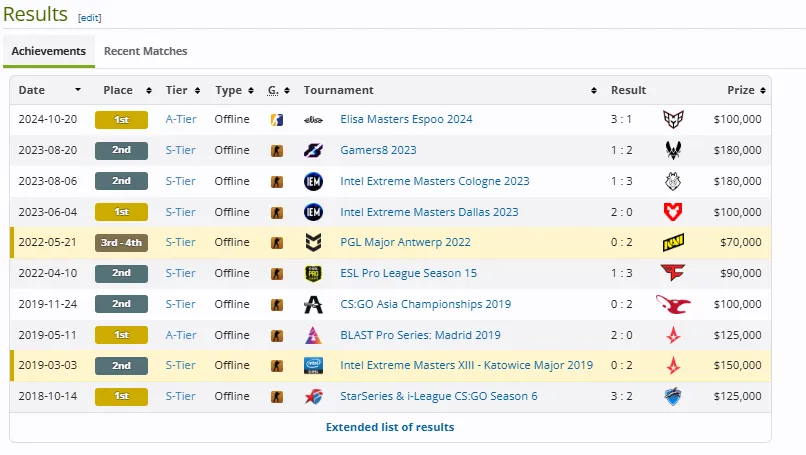
Task: Click the prize value $70,000
Action: click(x=741, y=242)
